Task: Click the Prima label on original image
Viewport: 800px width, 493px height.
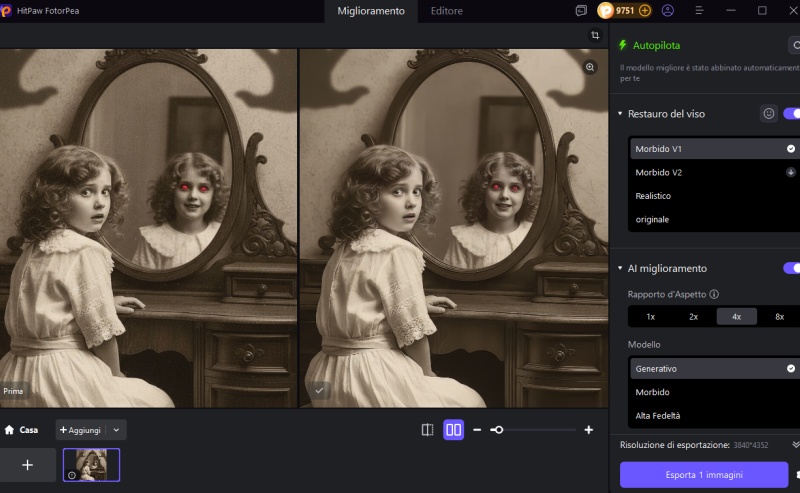Action: pos(13,391)
